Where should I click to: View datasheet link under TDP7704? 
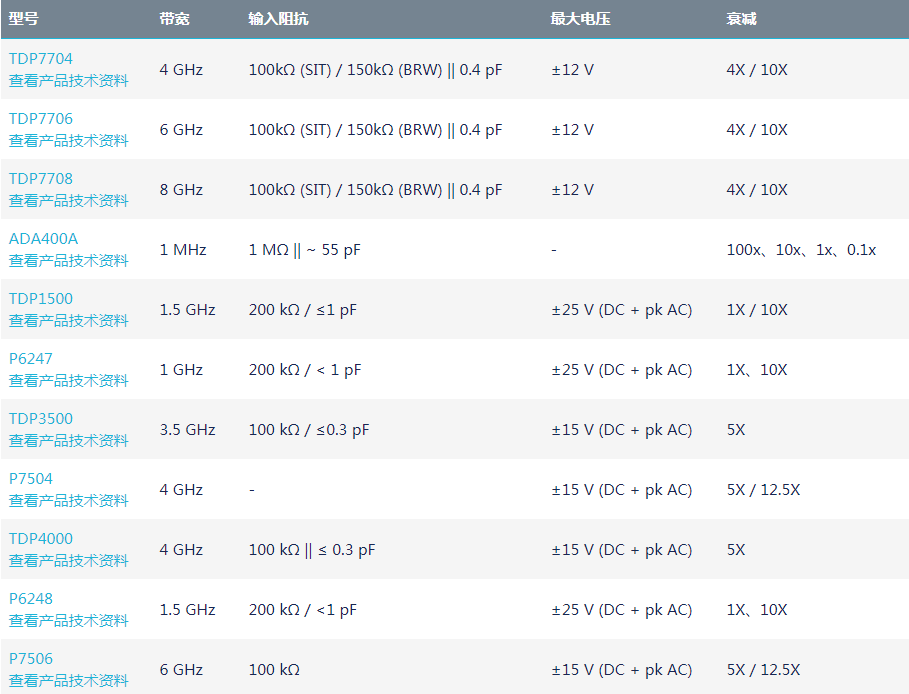68,81
